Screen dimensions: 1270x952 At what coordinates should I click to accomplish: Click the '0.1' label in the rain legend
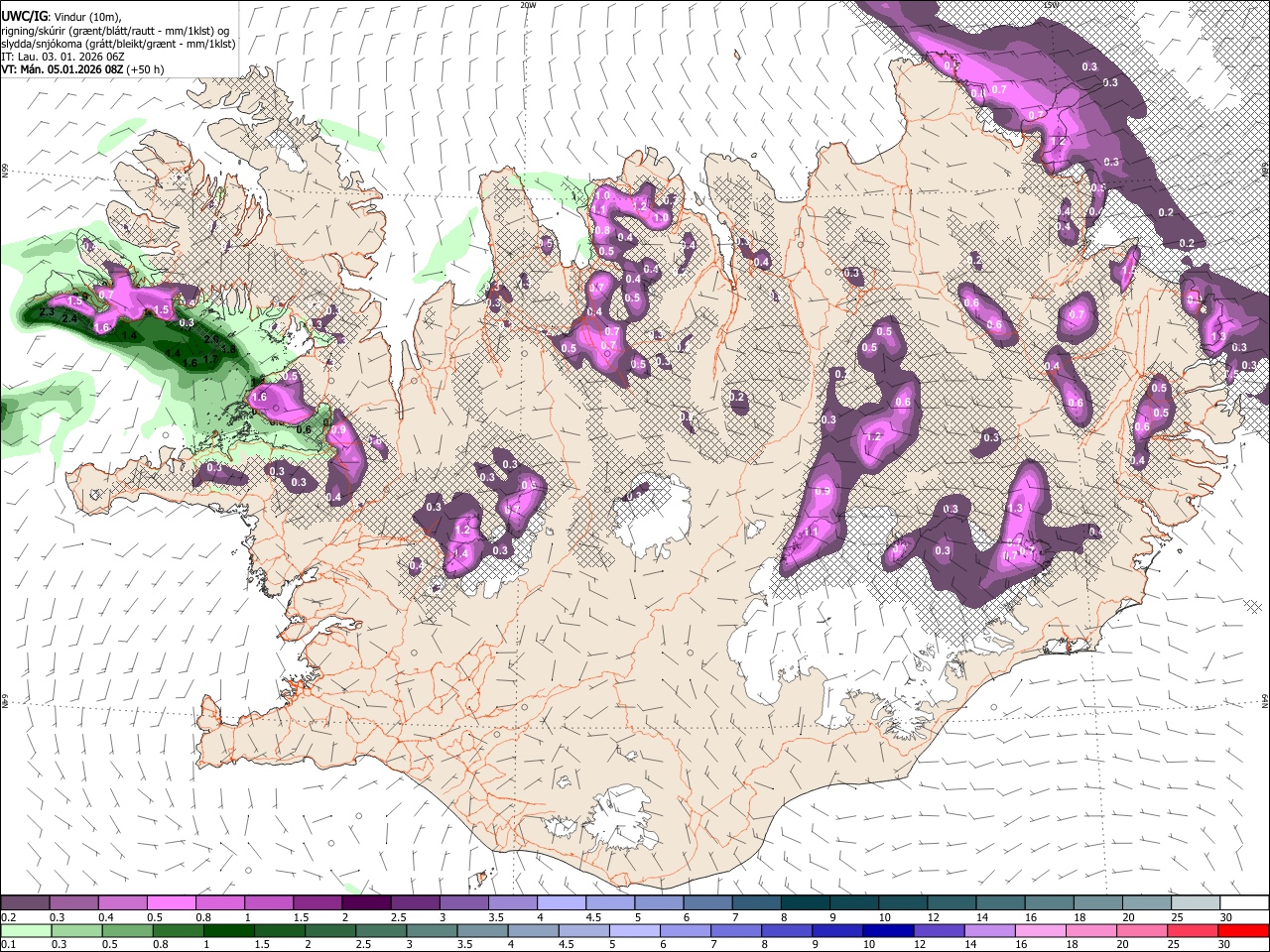click(x=9, y=945)
